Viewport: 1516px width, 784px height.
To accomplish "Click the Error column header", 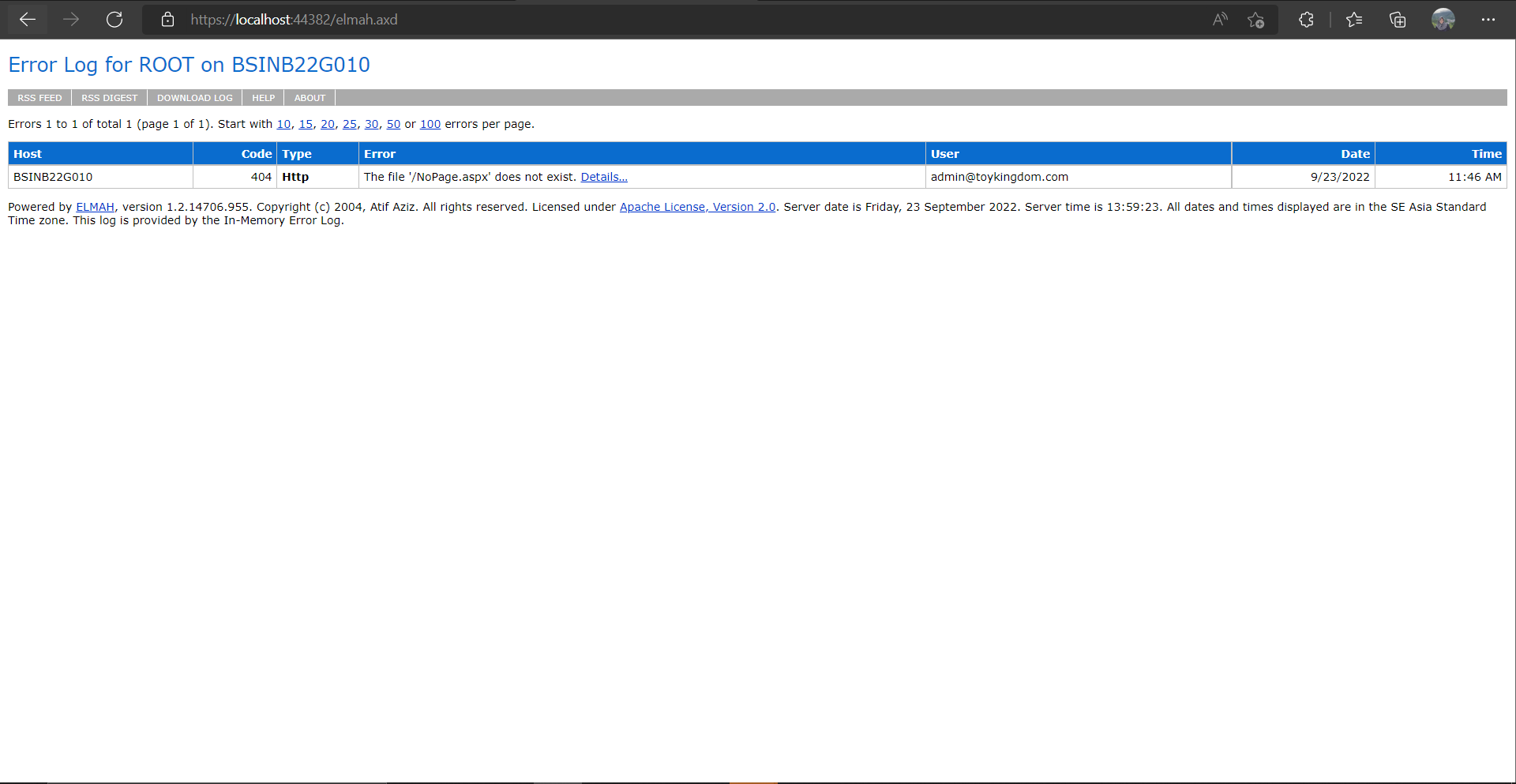I will 642,154.
